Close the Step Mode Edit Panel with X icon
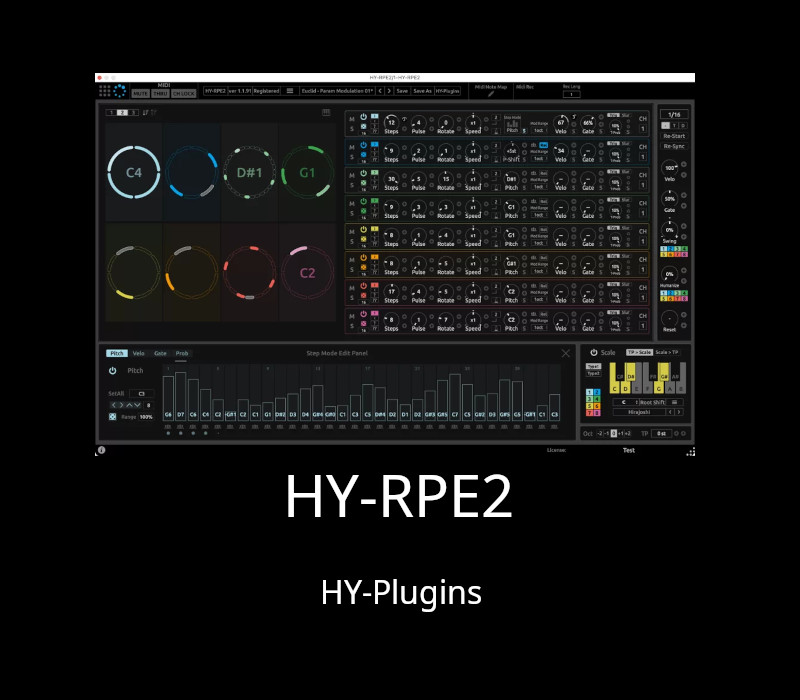The width and height of the screenshot is (800, 700). [x=566, y=353]
